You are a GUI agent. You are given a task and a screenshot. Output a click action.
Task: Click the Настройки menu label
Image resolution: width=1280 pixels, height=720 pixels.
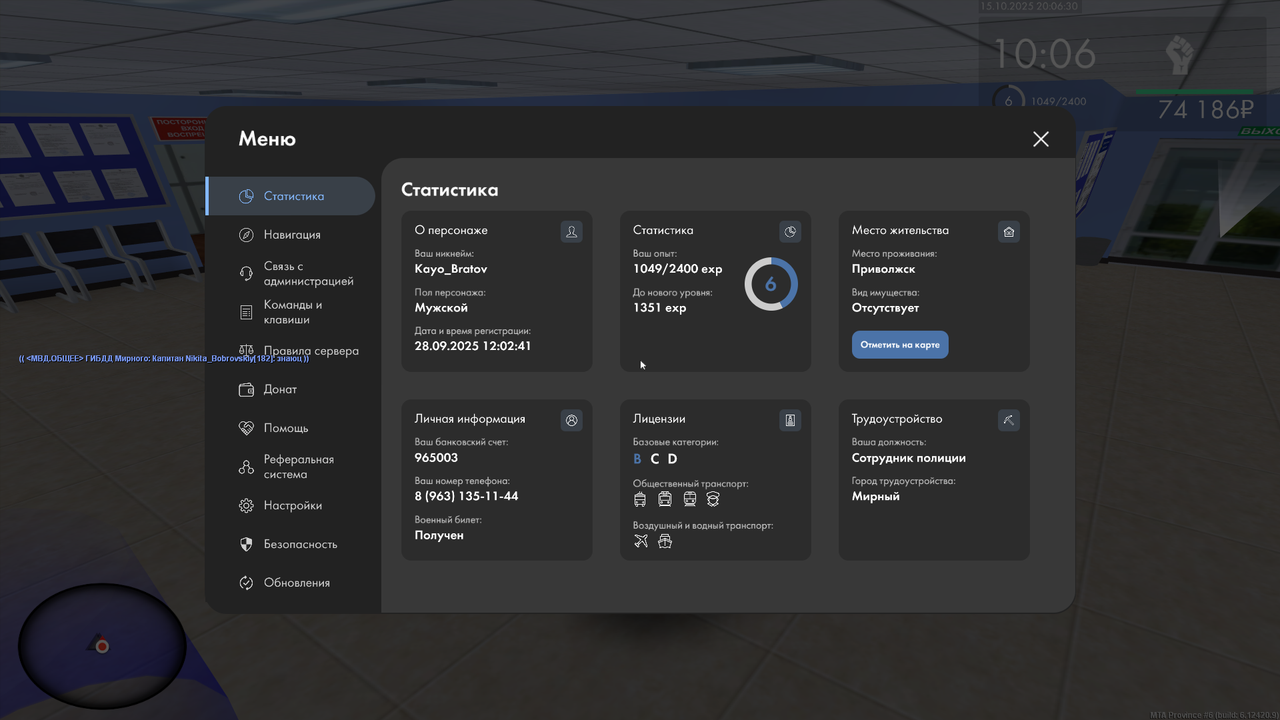pos(293,506)
